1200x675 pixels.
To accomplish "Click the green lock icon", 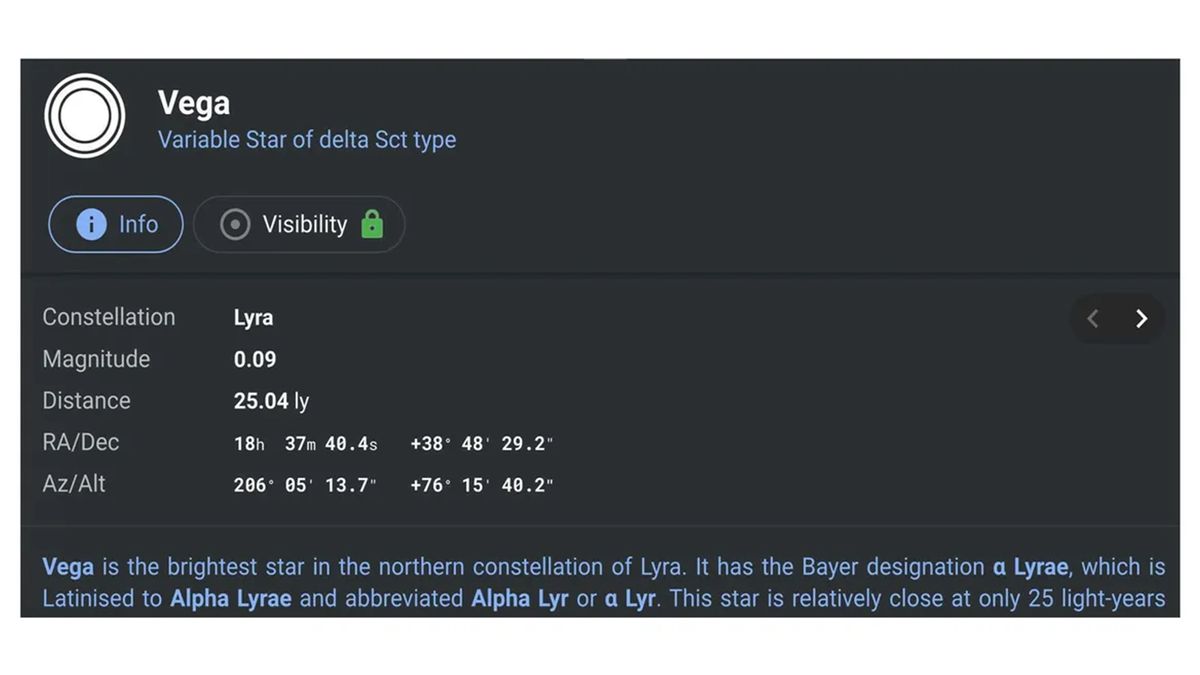I will [372, 224].
